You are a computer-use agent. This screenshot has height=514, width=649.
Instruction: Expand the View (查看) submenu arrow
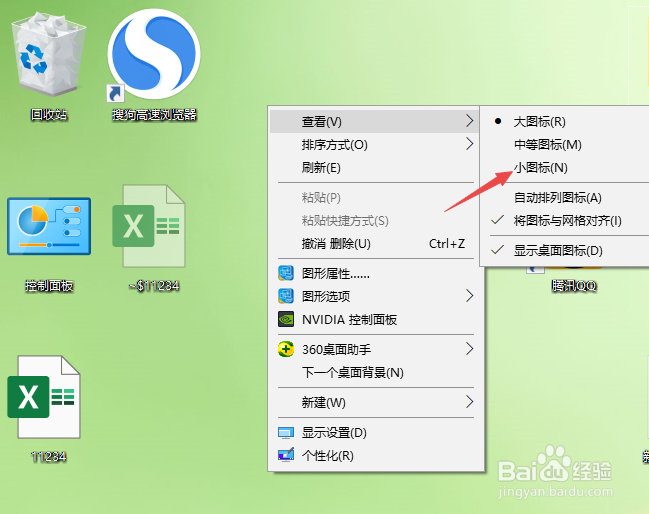(x=469, y=121)
